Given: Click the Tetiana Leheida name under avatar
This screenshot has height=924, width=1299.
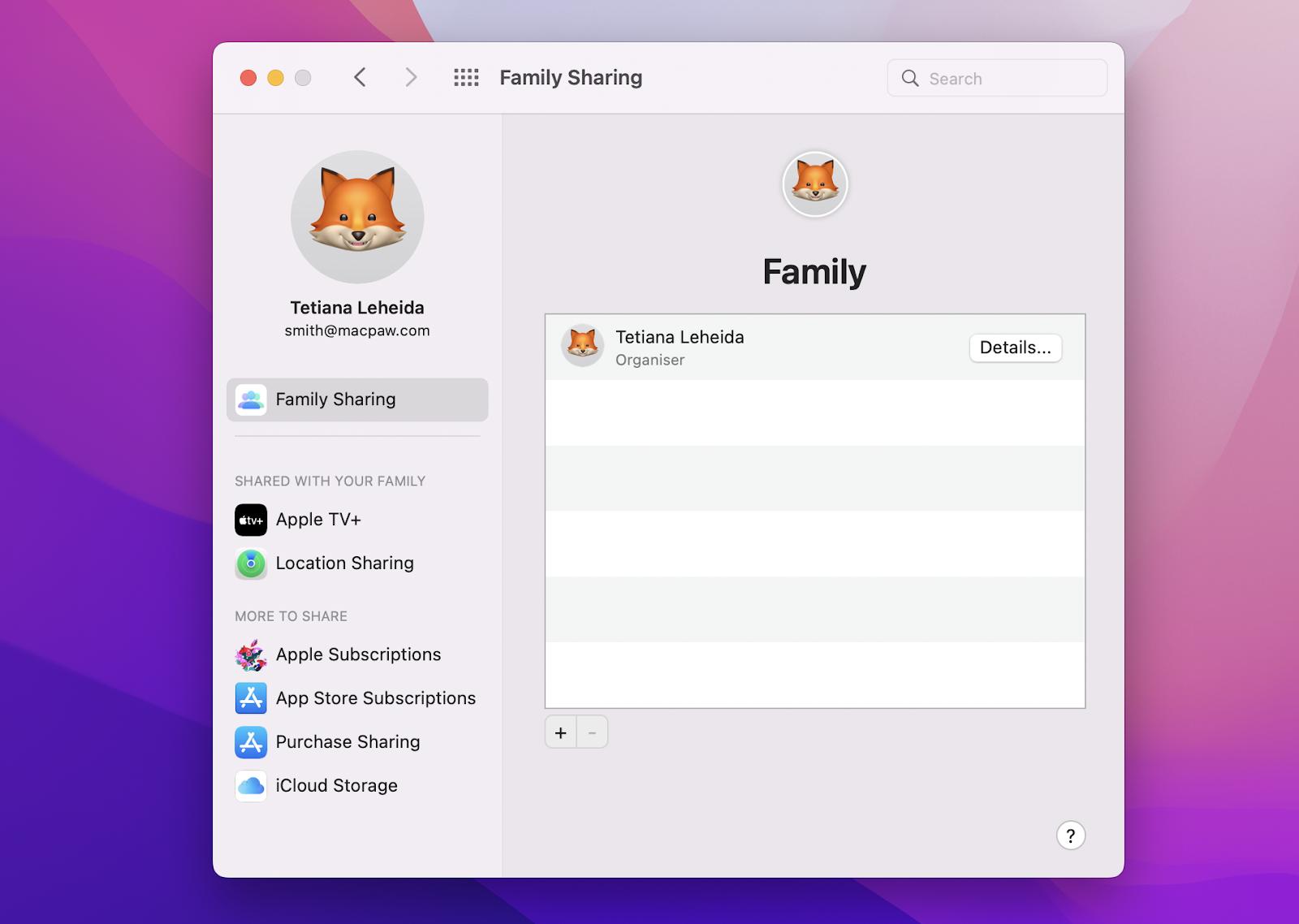Looking at the screenshot, I should pyautogui.click(x=357, y=308).
